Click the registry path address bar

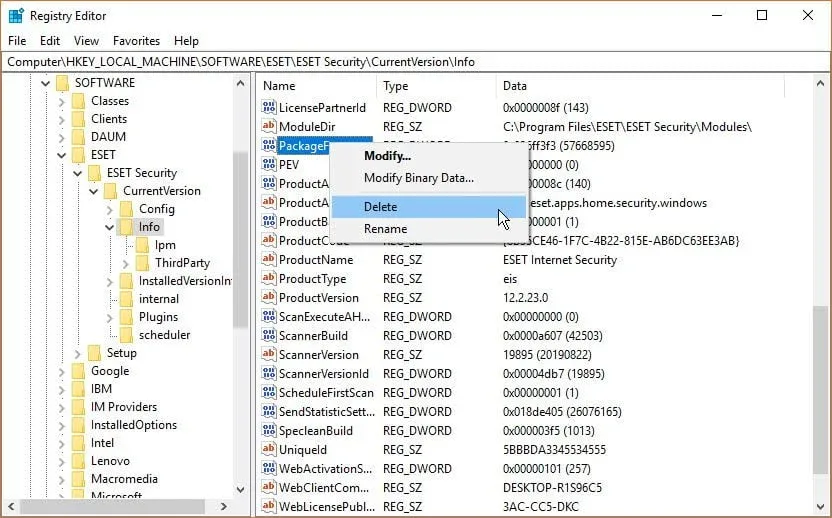[x=416, y=62]
